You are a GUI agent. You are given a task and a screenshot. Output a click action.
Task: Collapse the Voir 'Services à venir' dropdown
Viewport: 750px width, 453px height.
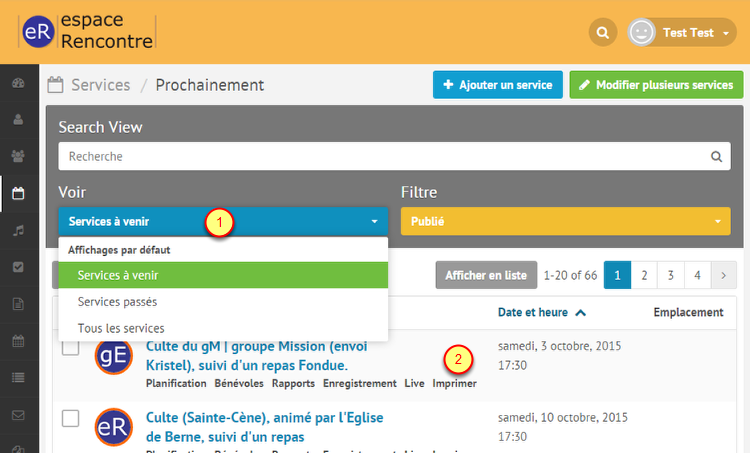(x=223, y=221)
